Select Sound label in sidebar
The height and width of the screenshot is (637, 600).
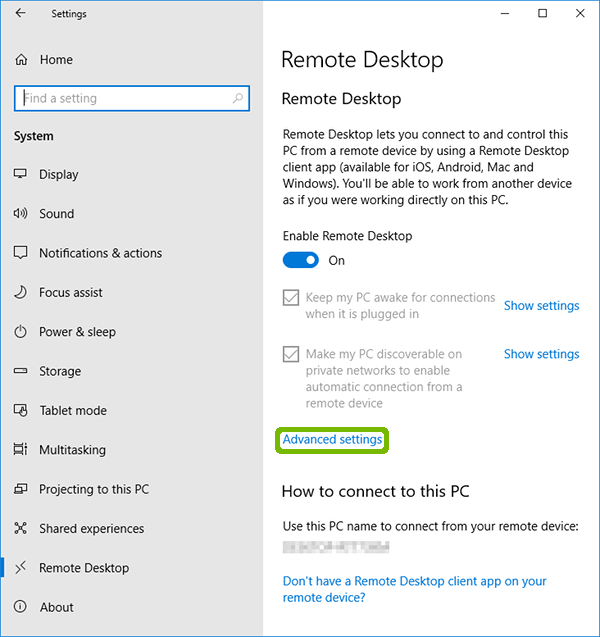56,214
